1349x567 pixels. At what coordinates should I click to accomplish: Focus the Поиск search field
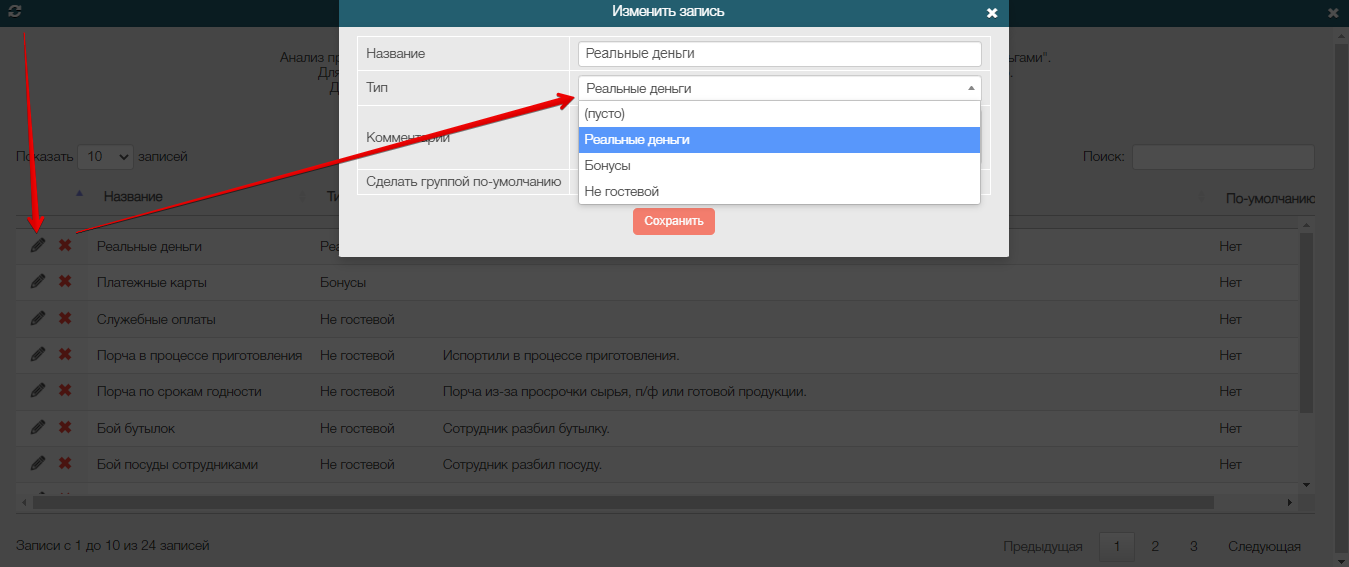point(1223,157)
